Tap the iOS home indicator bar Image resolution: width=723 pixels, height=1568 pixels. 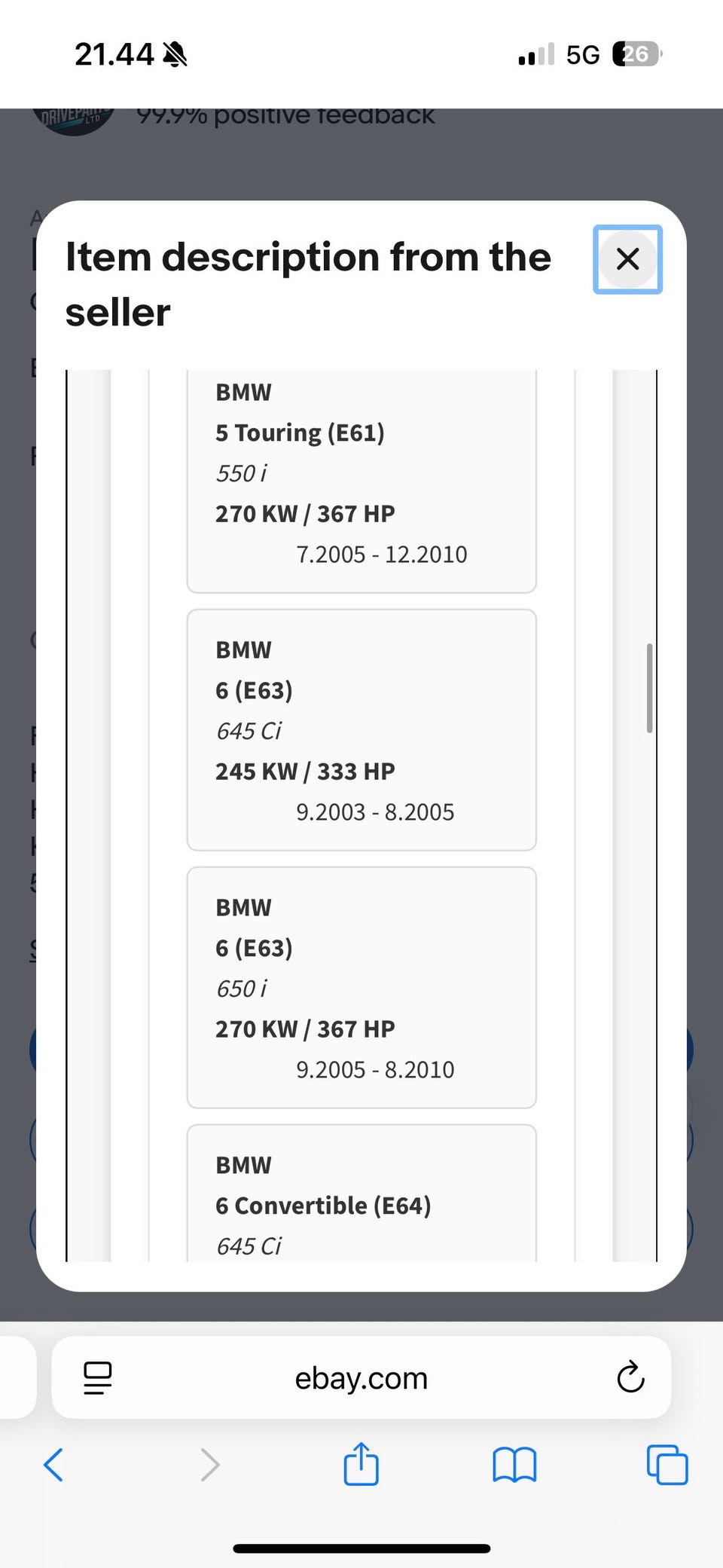click(x=361, y=1548)
